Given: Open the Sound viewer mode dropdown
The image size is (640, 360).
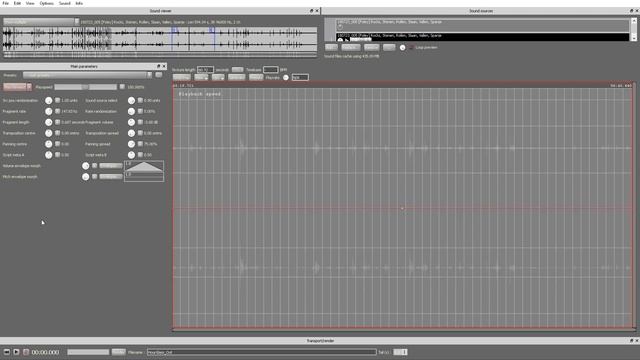Looking at the screenshot, I should (x=41, y=22).
